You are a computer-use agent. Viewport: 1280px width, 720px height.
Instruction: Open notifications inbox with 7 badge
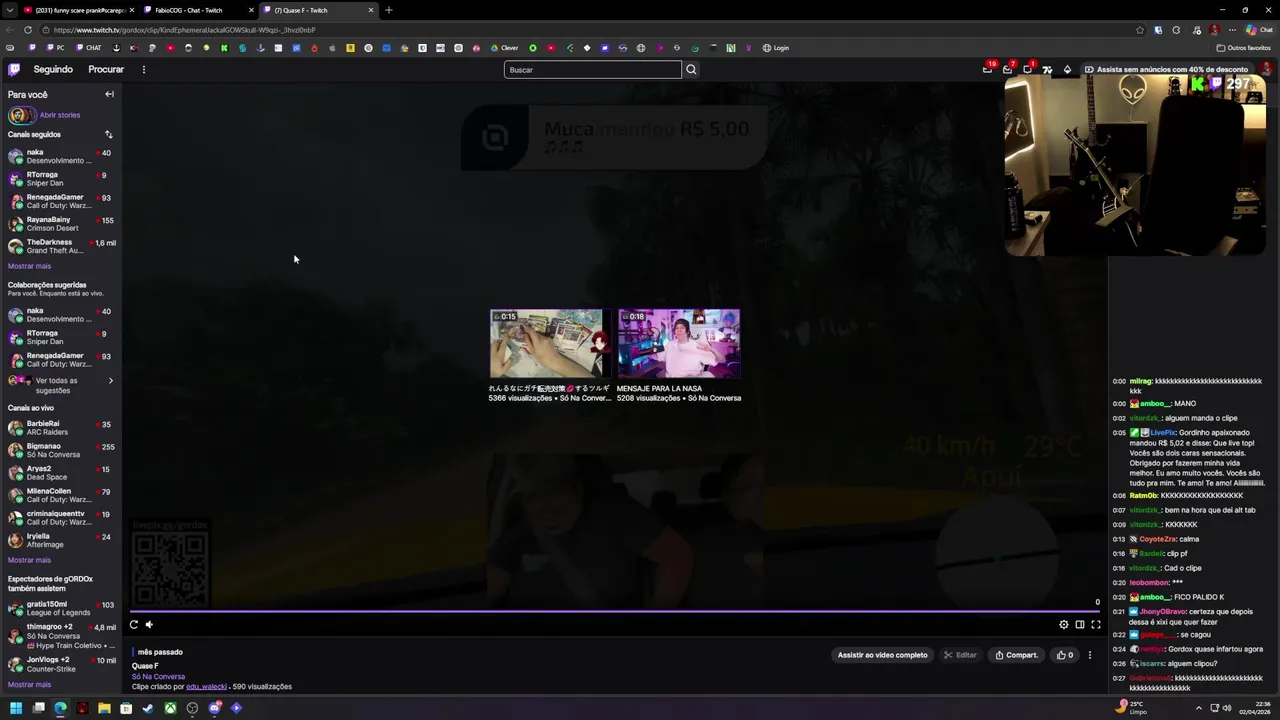1008,69
